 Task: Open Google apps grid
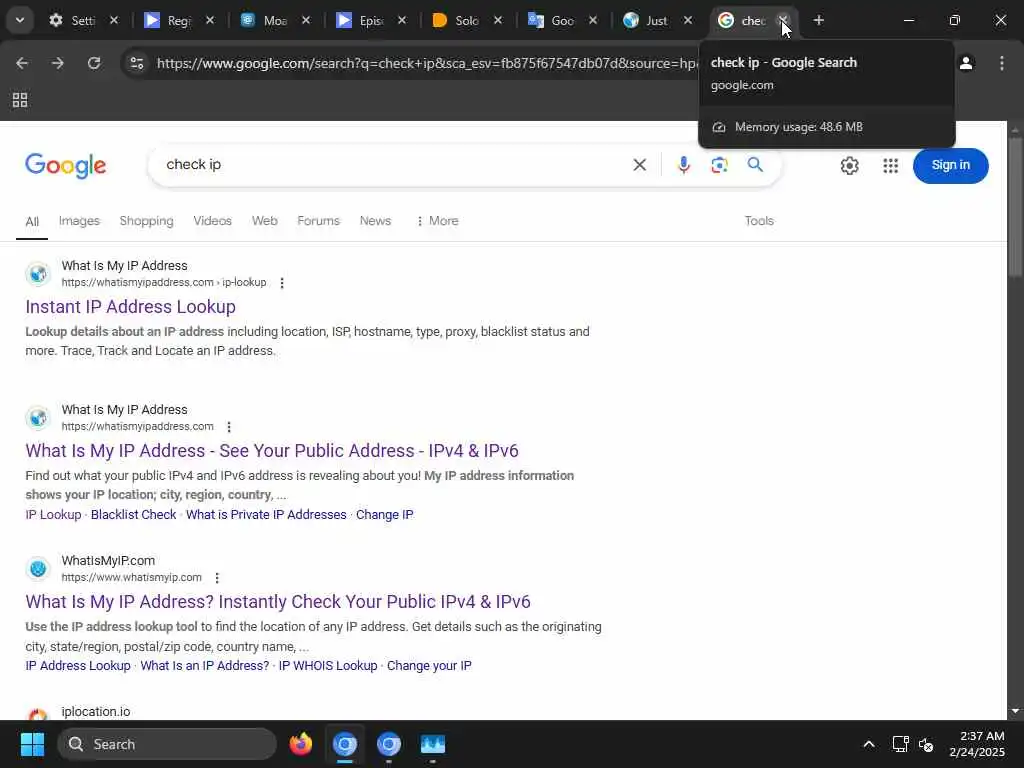(x=890, y=166)
